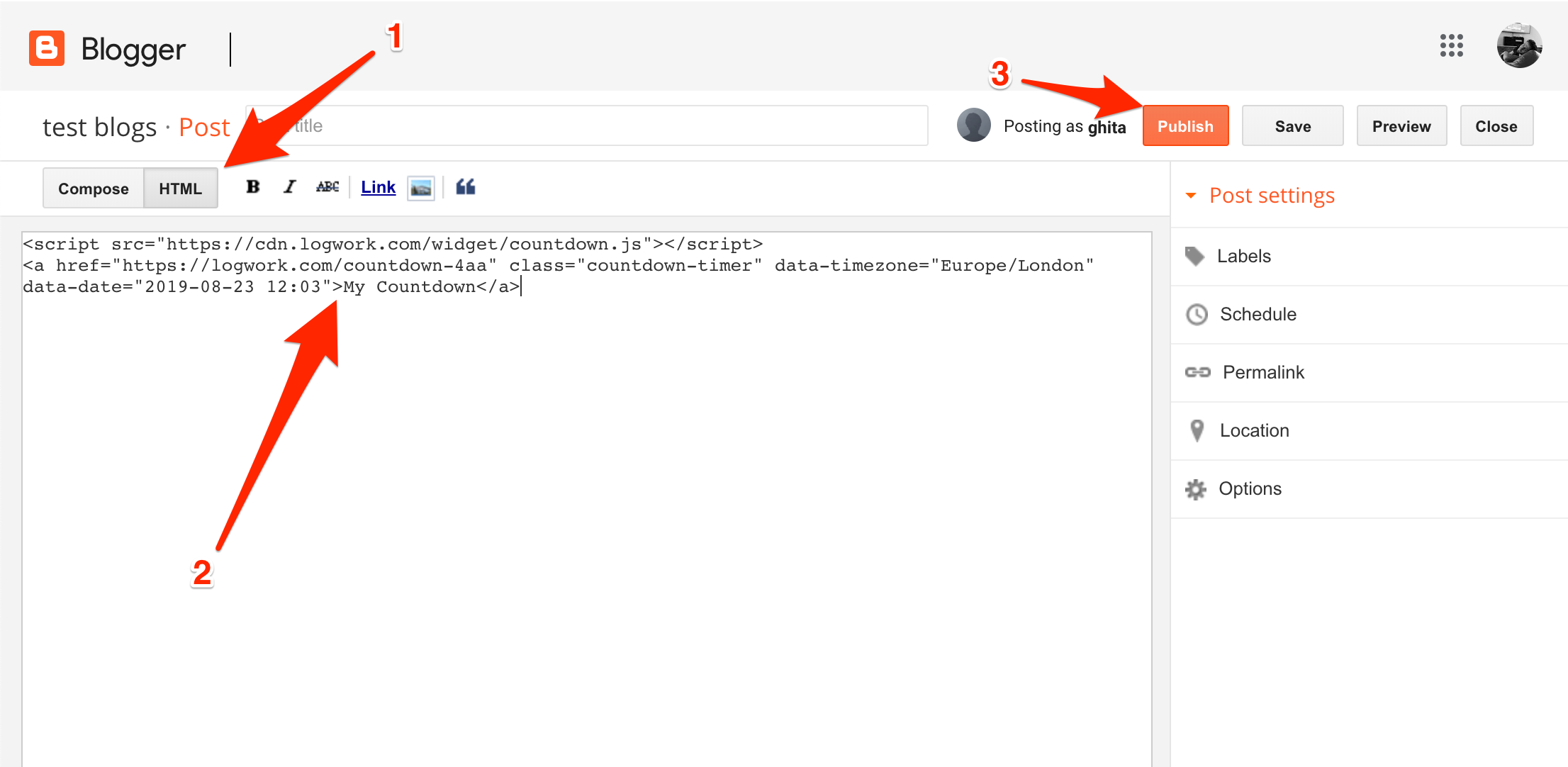1568x767 pixels.
Task: Close the post editor
Action: pos(1495,126)
